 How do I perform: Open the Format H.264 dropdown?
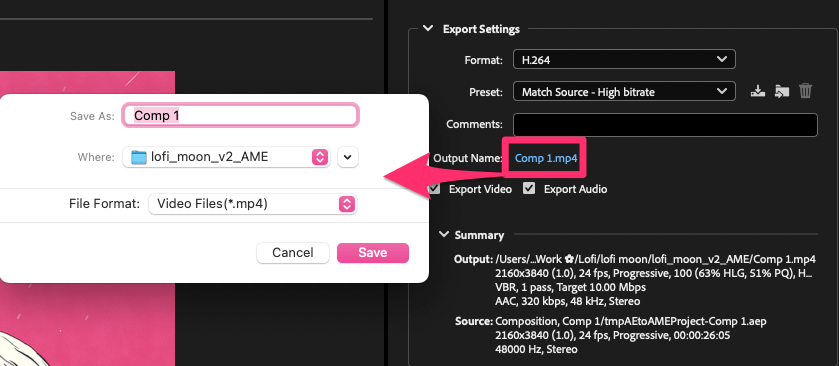(x=624, y=59)
